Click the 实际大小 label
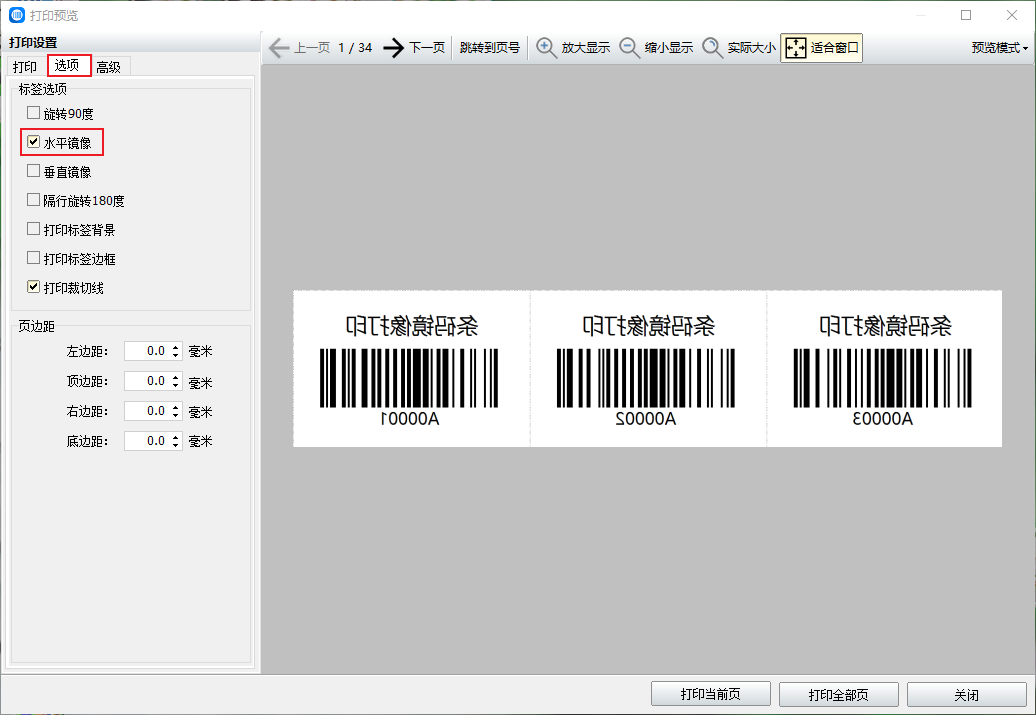The image size is (1036, 715). tap(752, 48)
